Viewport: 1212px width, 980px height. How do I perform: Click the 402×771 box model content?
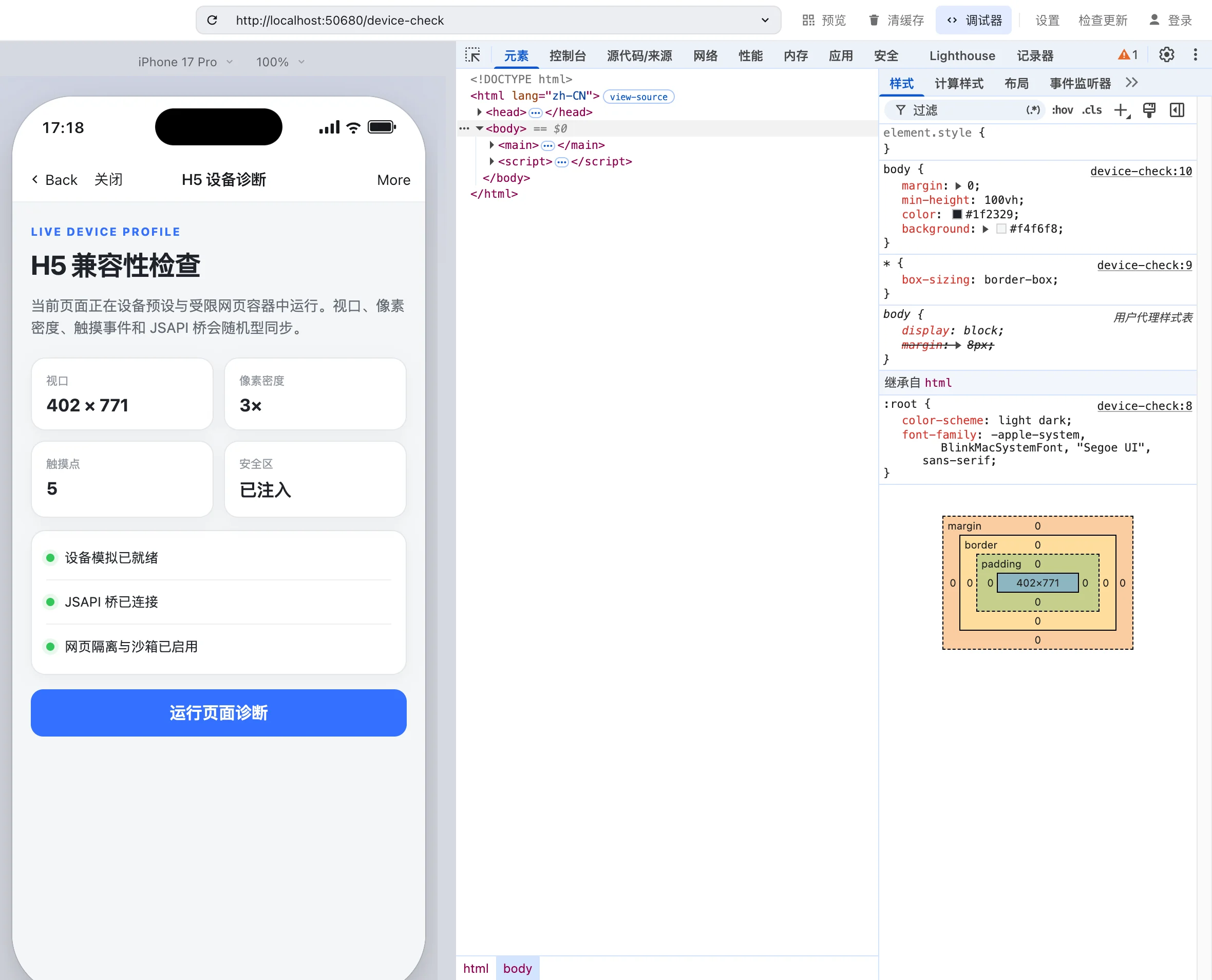pyautogui.click(x=1037, y=583)
